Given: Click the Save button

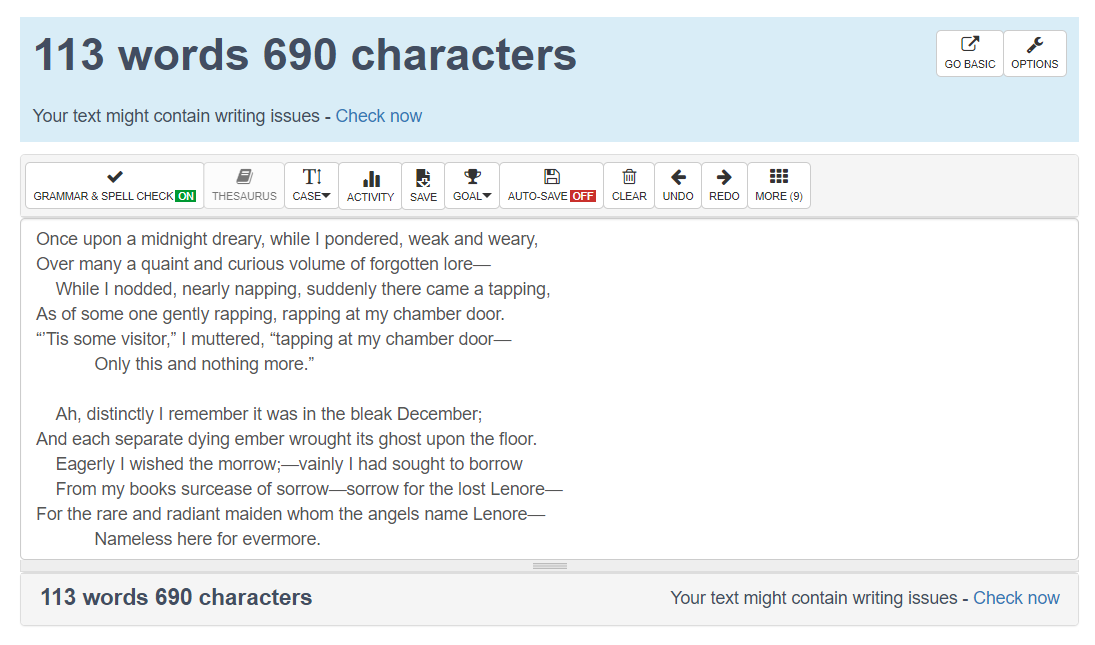Looking at the screenshot, I should coord(423,186).
